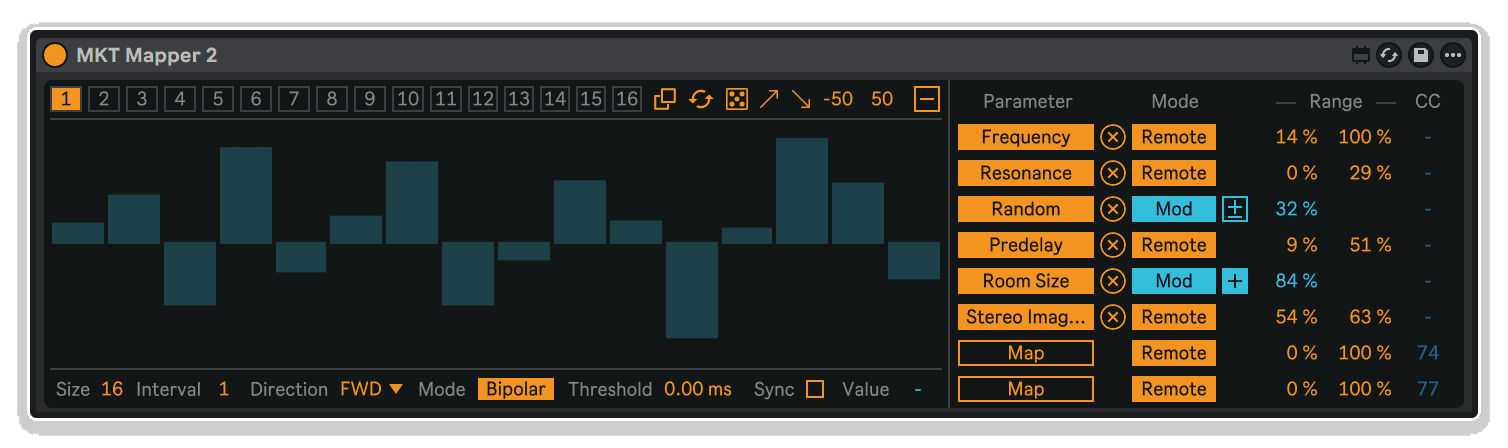Click the 50 maximum value field
Screen dimensions: 1508x448
882,99
